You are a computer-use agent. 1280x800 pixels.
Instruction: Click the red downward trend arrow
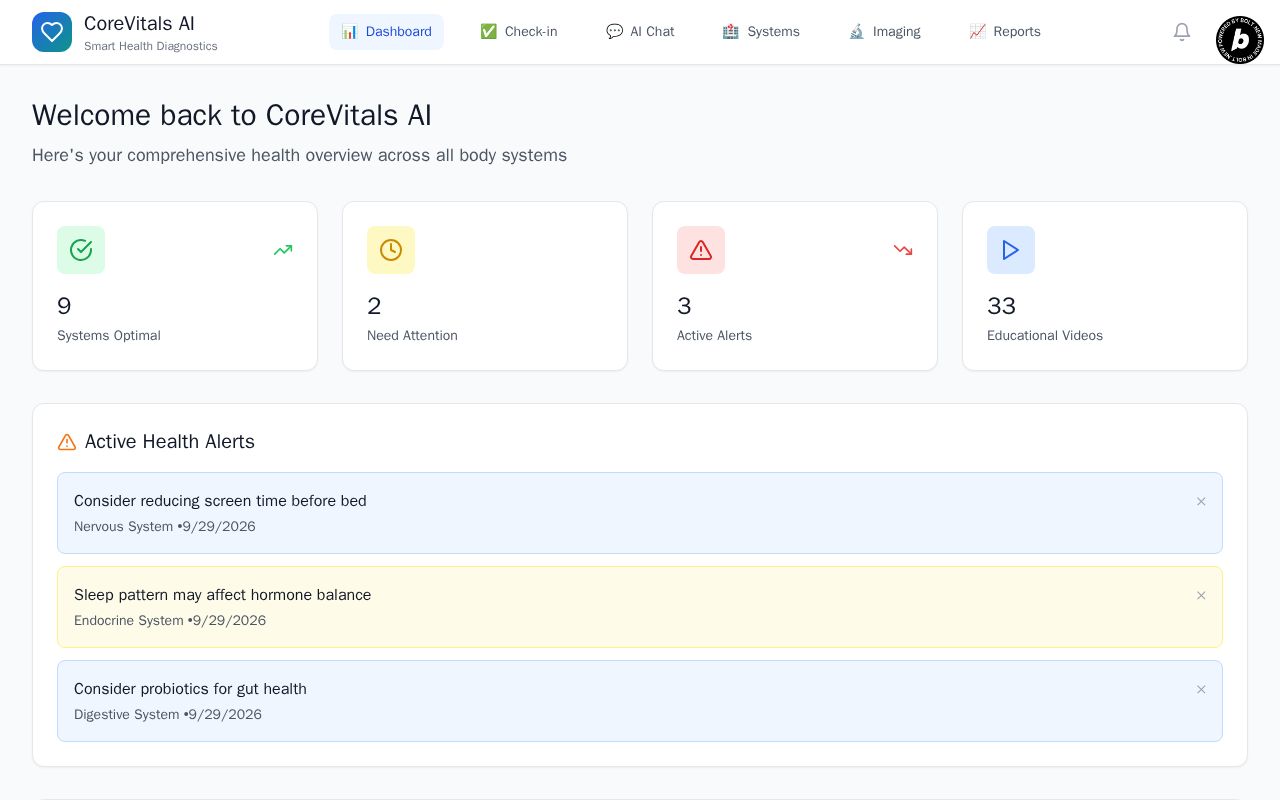(x=903, y=250)
